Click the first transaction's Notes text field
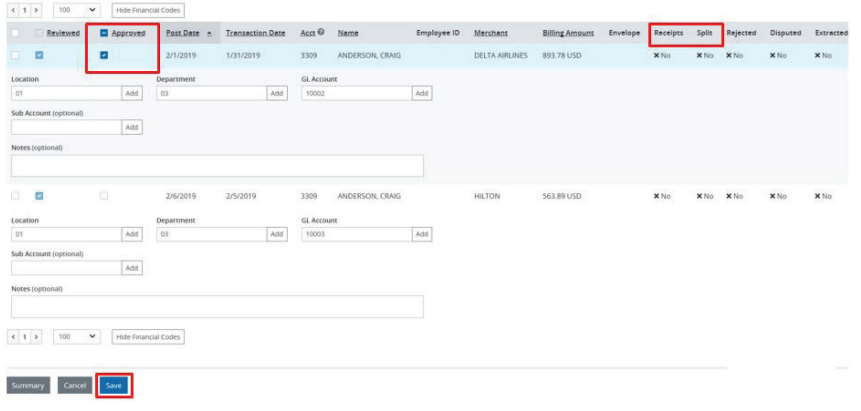The height and width of the screenshot is (411, 861). pyautogui.click(x=217, y=165)
